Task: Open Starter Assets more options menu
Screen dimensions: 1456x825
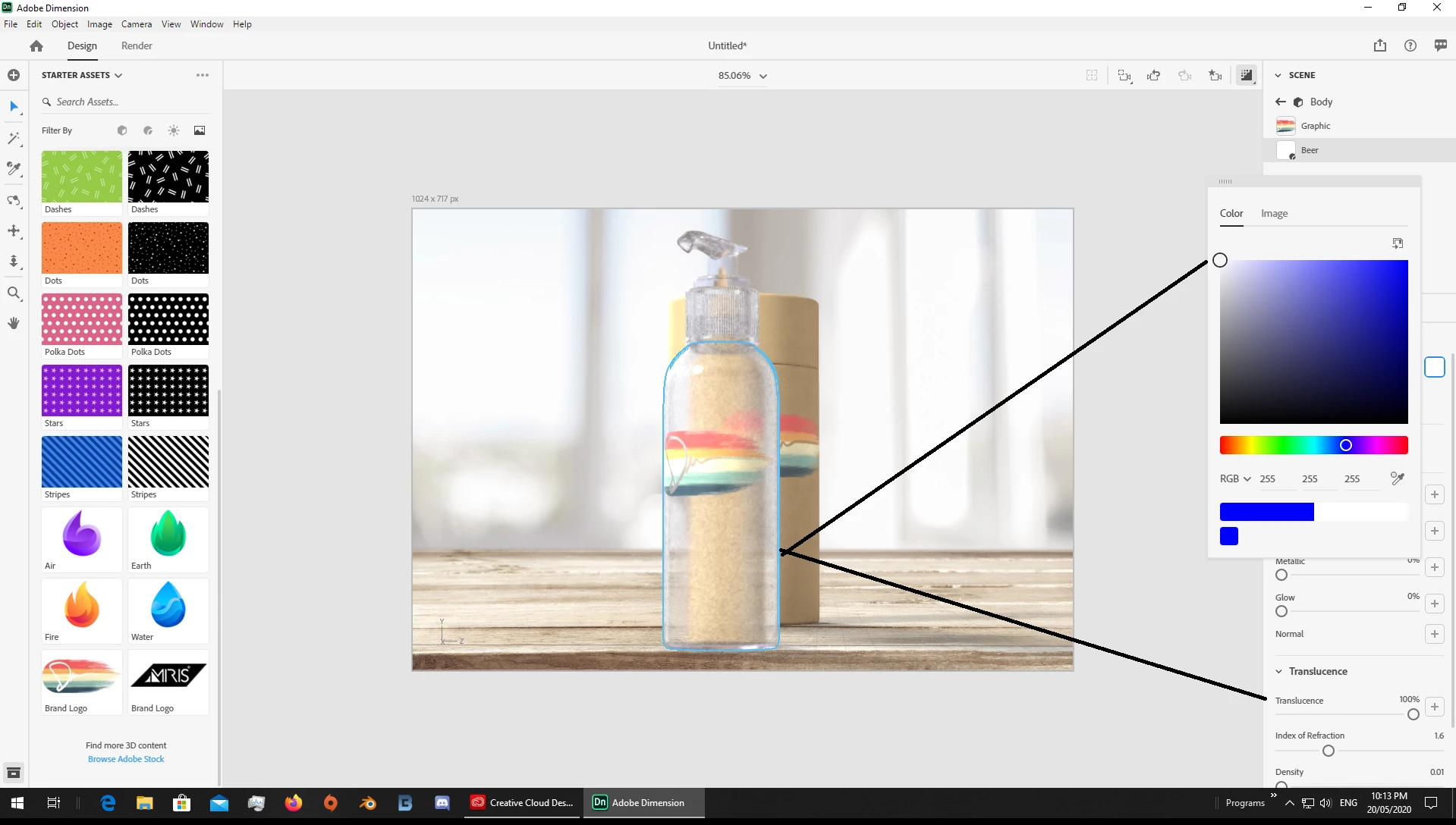Action: (203, 75)
